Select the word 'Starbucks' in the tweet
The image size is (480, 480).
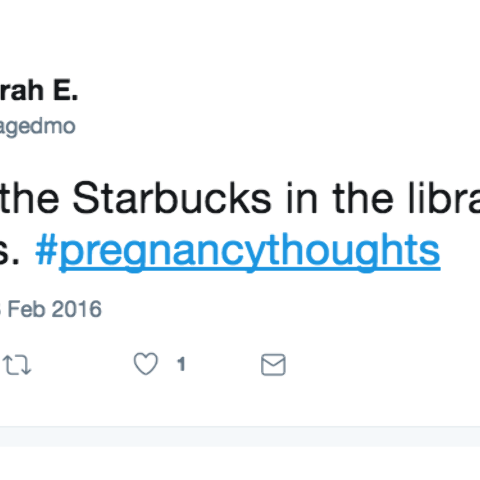click(172, 198)
